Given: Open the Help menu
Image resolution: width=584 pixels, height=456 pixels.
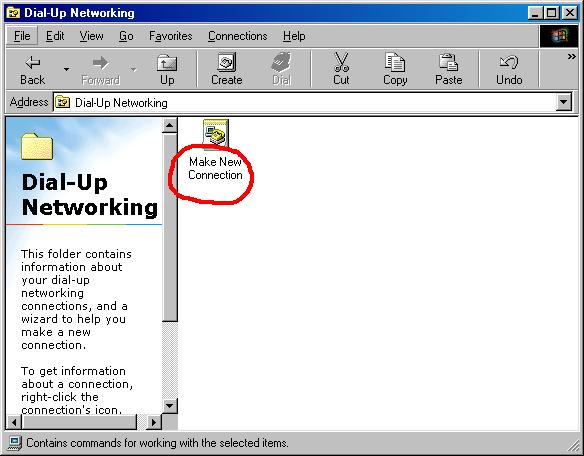Looking at the screenshot, I should (x=294, y=36).
